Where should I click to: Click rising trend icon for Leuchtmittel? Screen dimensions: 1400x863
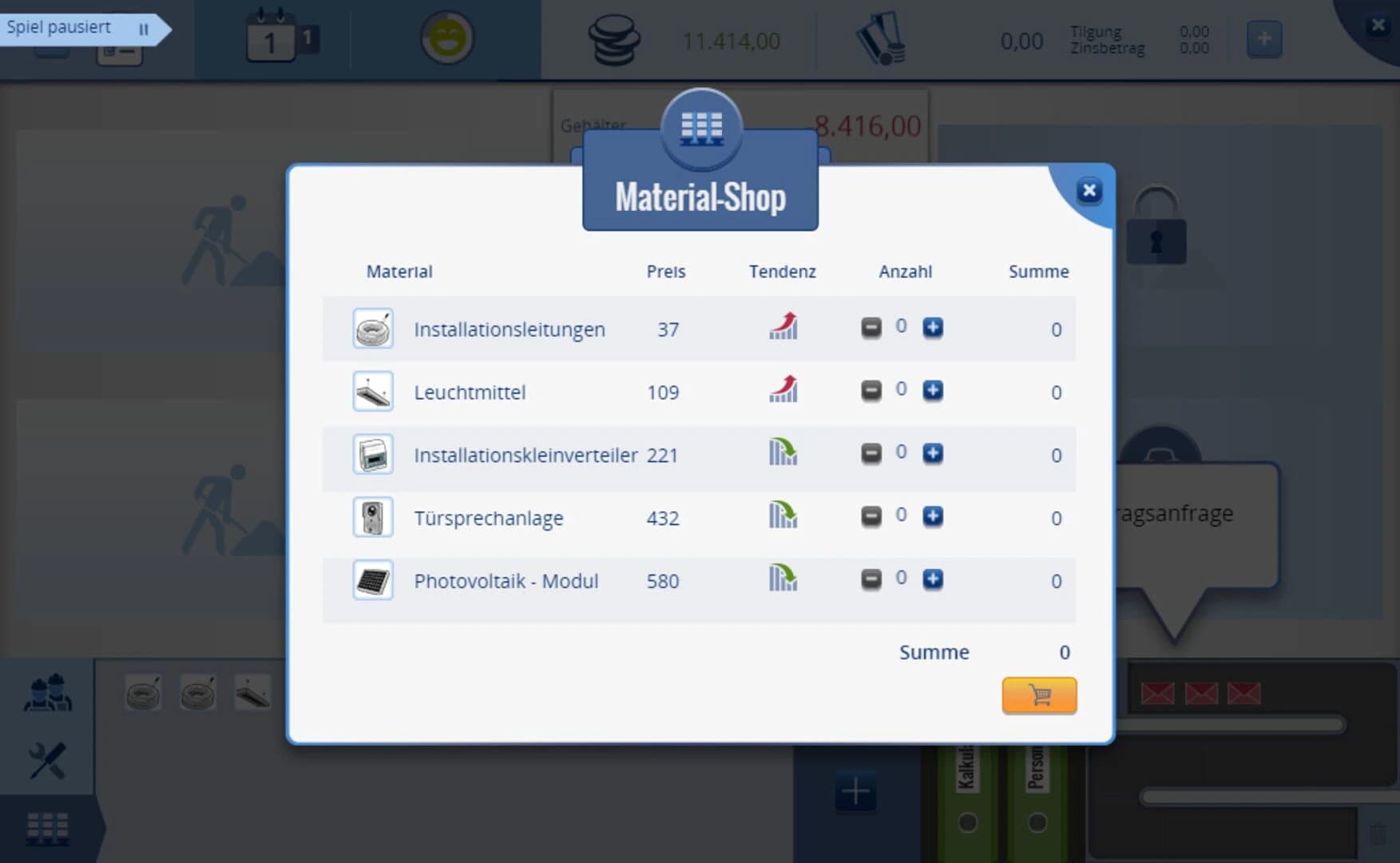(x=783, y=389)
